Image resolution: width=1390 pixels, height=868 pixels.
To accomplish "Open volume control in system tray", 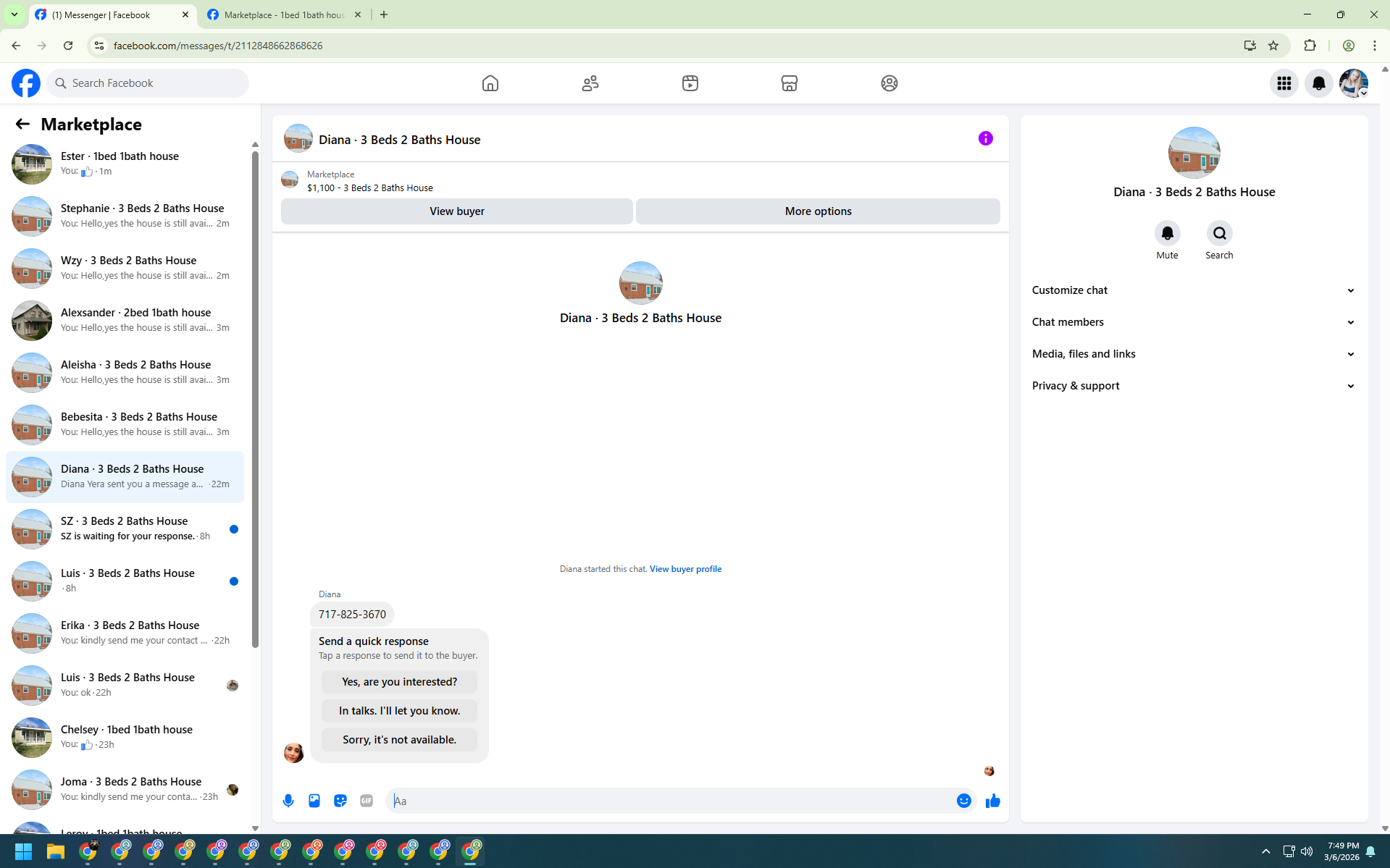I will point(1307,851).
